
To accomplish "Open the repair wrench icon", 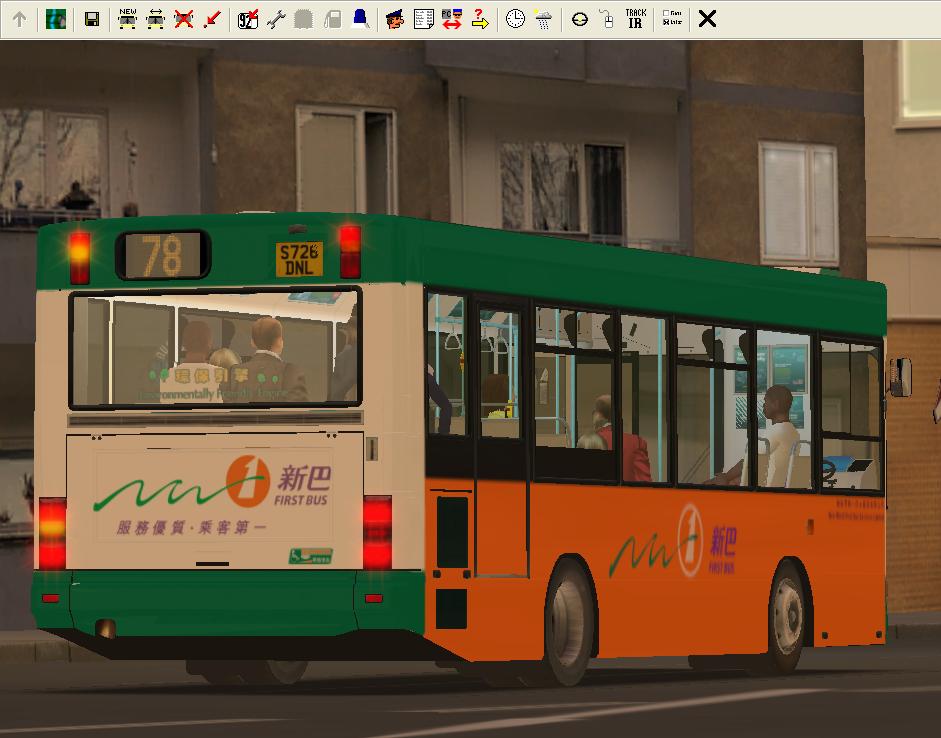I will [276, 19].
